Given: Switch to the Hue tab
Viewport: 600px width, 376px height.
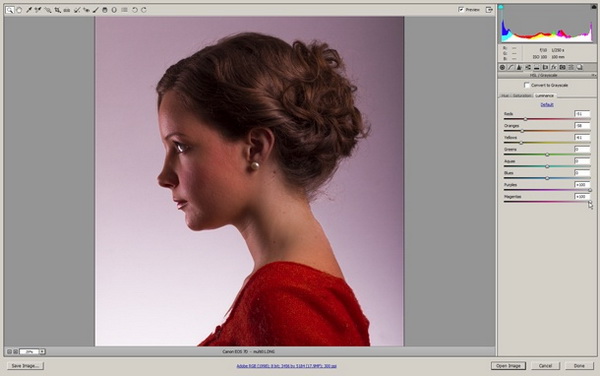Looking at the screenshot, I should [505, 95].
